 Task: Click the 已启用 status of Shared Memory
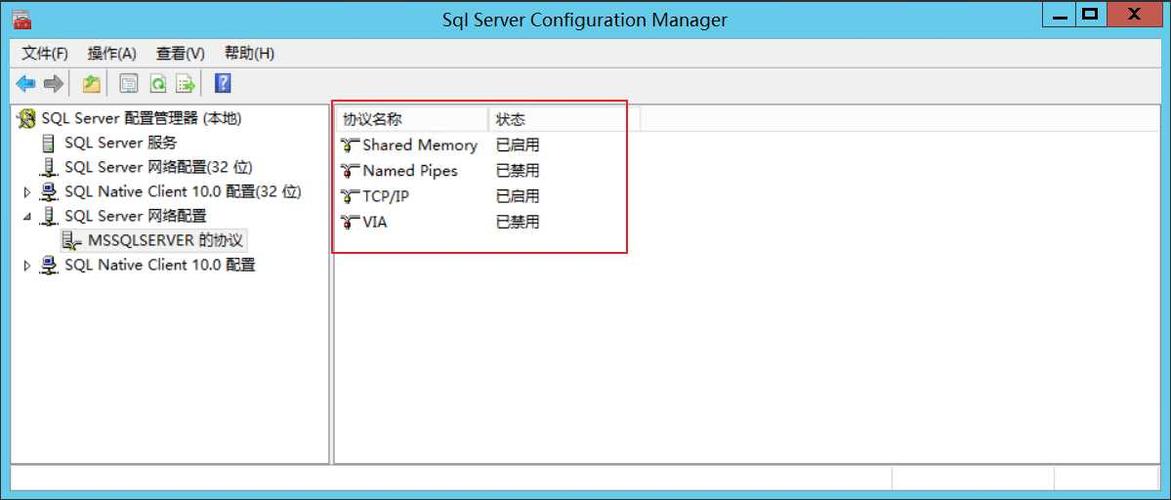pos(518,145)
